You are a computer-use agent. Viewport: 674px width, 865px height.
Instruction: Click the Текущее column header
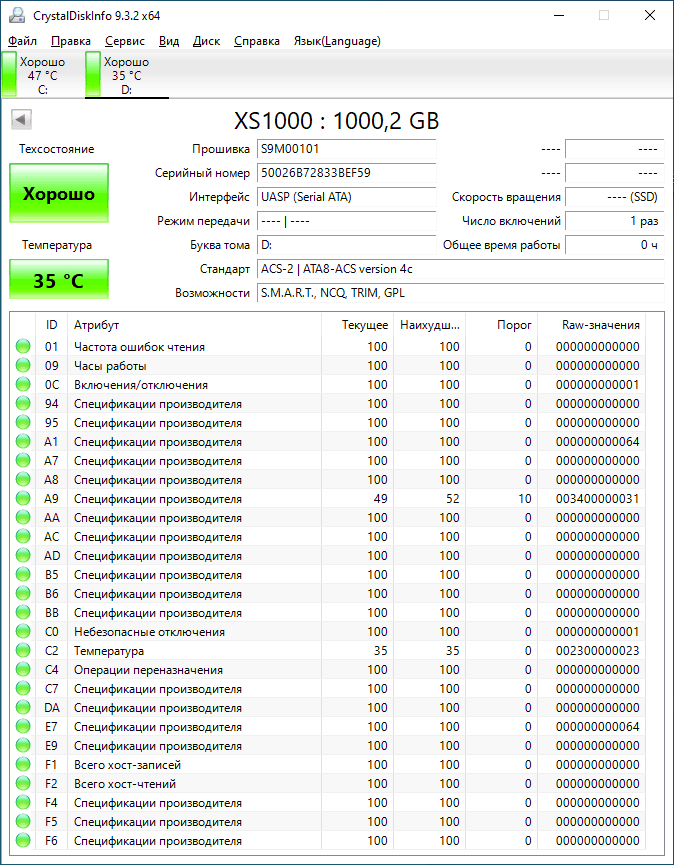[x=357, y=325]
